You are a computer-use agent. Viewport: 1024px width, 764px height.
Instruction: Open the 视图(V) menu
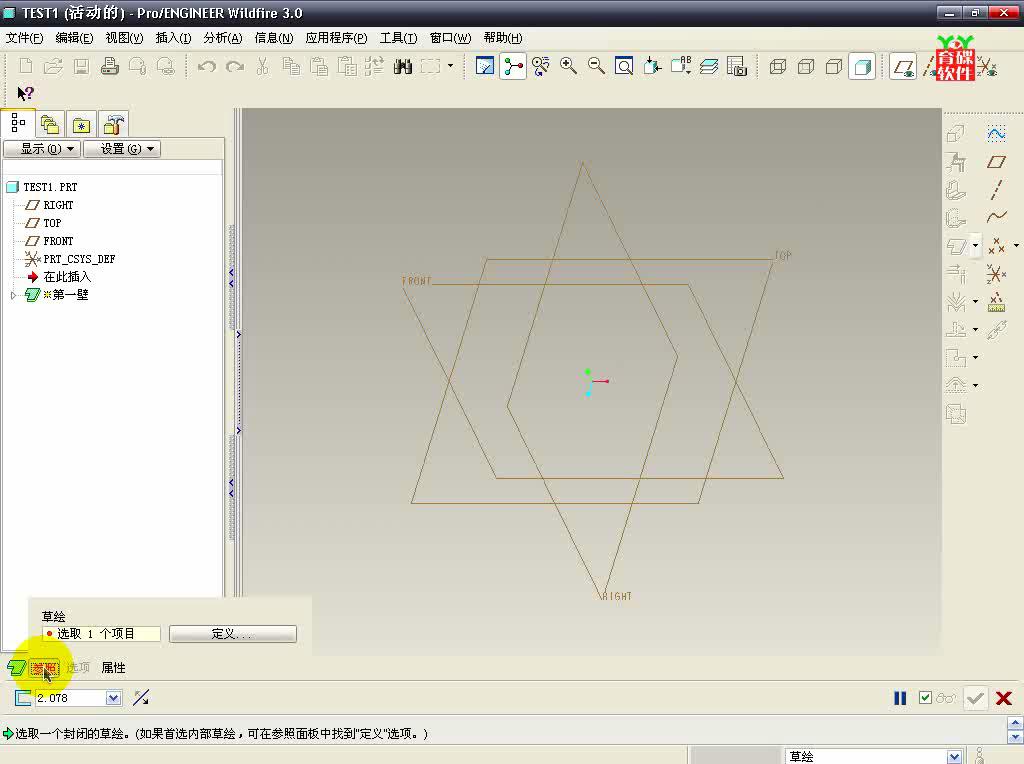point(124,38)
